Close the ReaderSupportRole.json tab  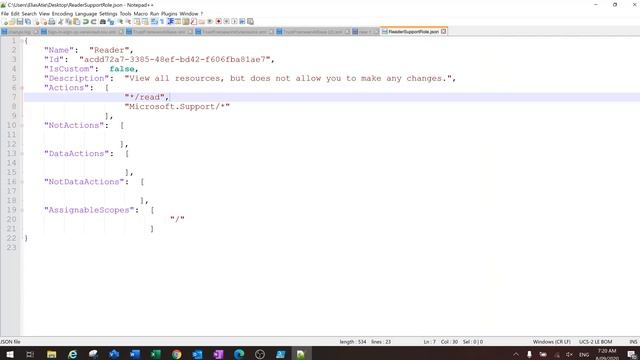pos(444,31)
